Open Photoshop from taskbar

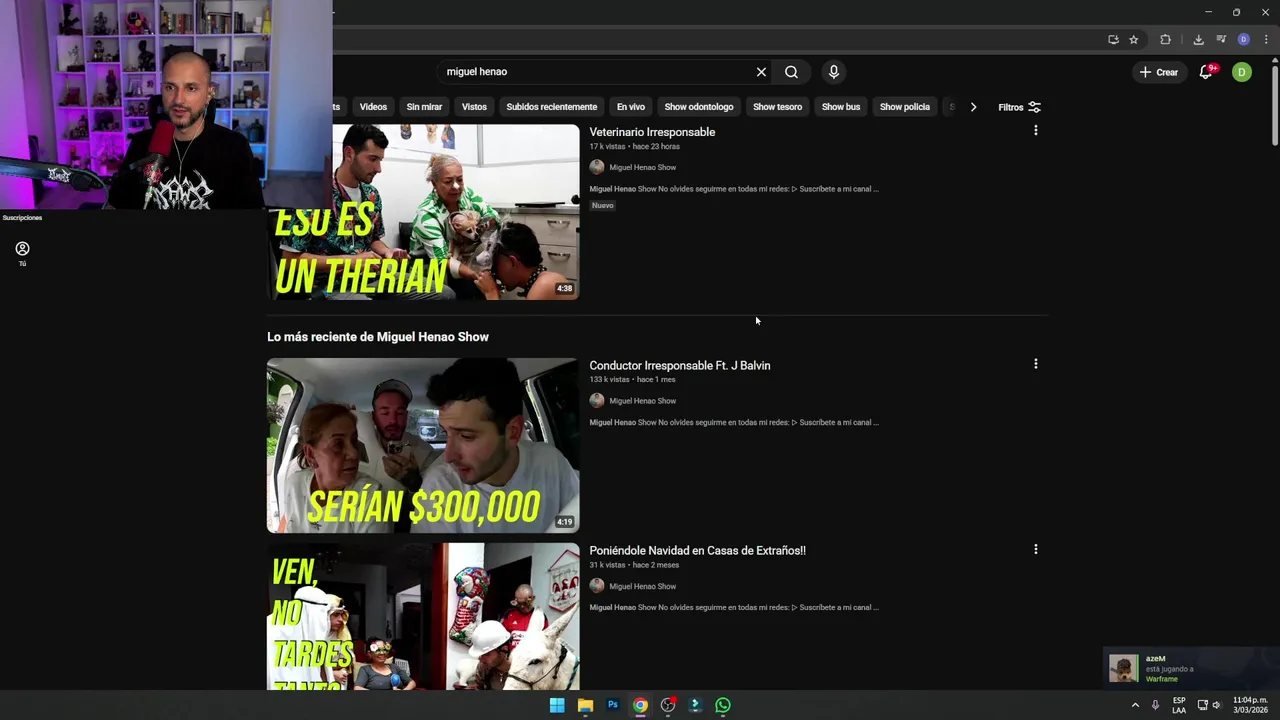[x=613, y=705]
